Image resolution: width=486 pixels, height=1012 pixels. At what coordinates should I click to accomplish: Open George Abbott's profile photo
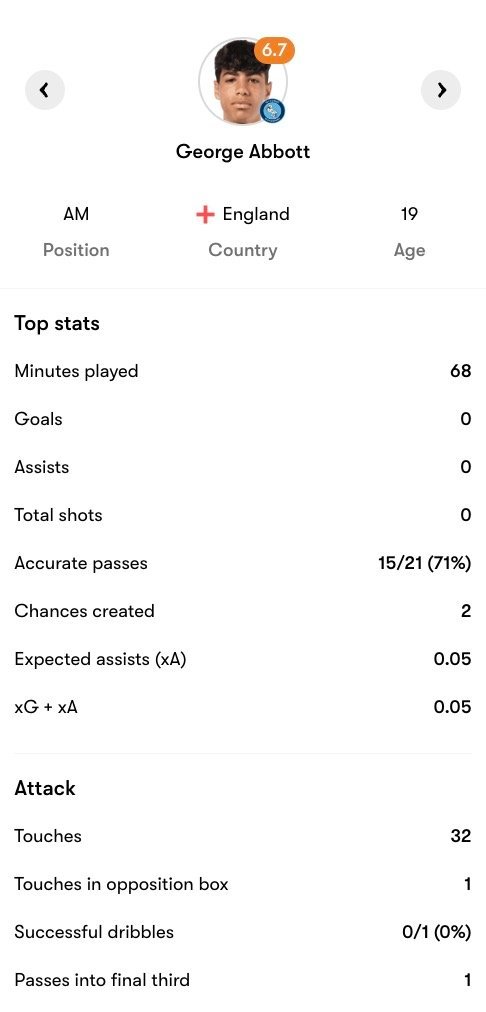pos(243,81)
